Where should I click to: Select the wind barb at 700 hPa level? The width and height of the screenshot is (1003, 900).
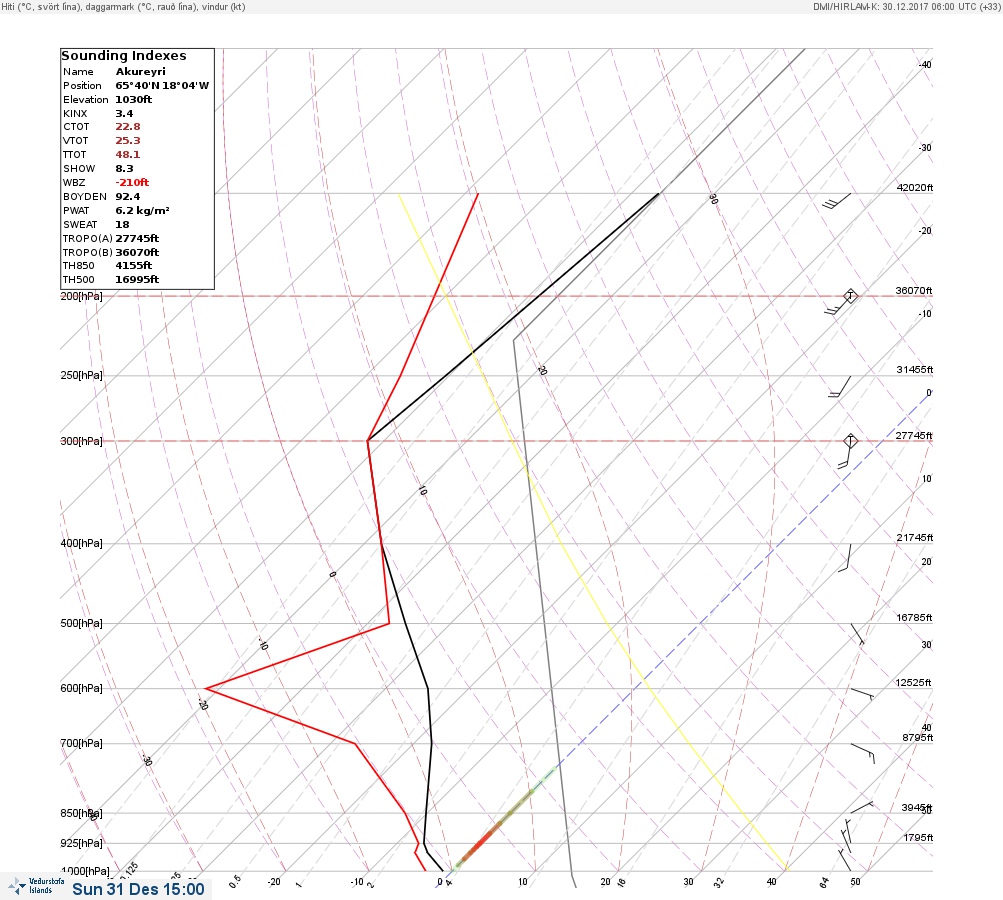862,754
